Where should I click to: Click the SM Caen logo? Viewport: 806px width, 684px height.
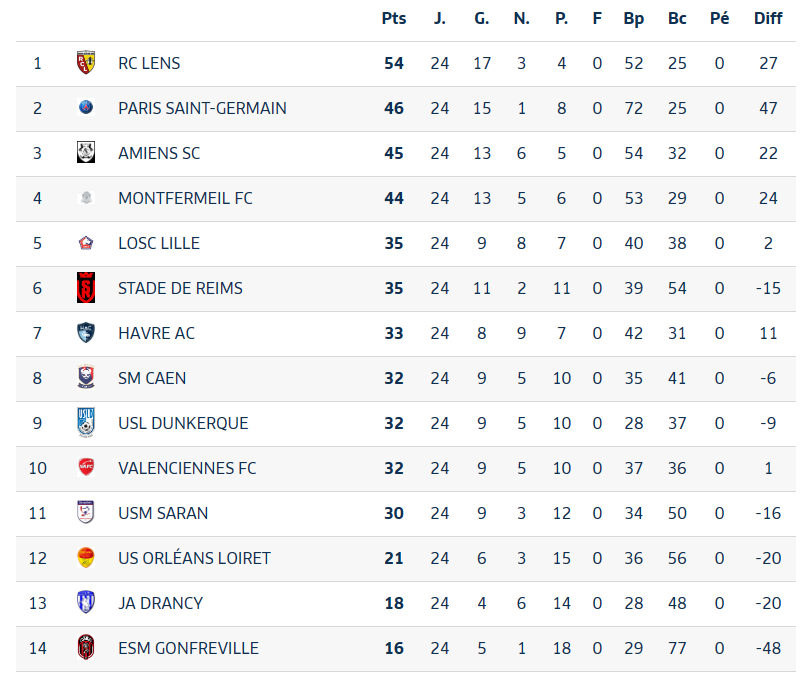coord(86,377)
